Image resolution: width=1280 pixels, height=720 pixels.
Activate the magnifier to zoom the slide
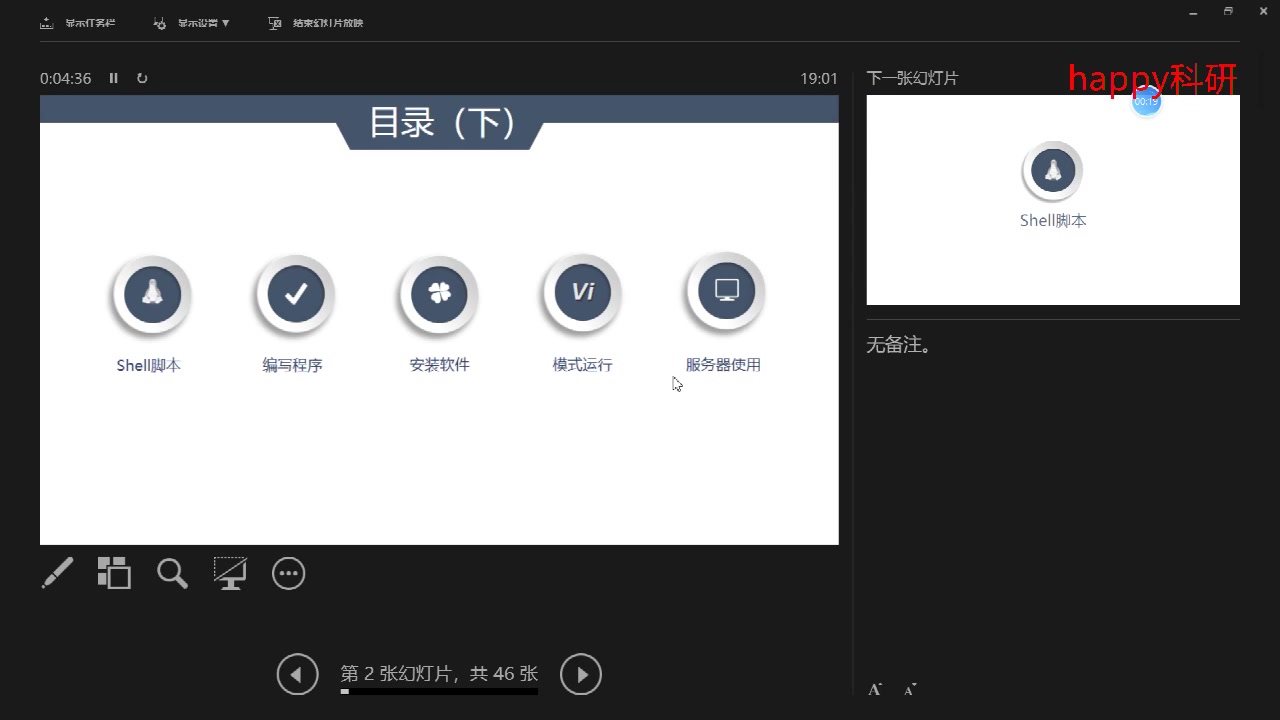pos(172,573)
